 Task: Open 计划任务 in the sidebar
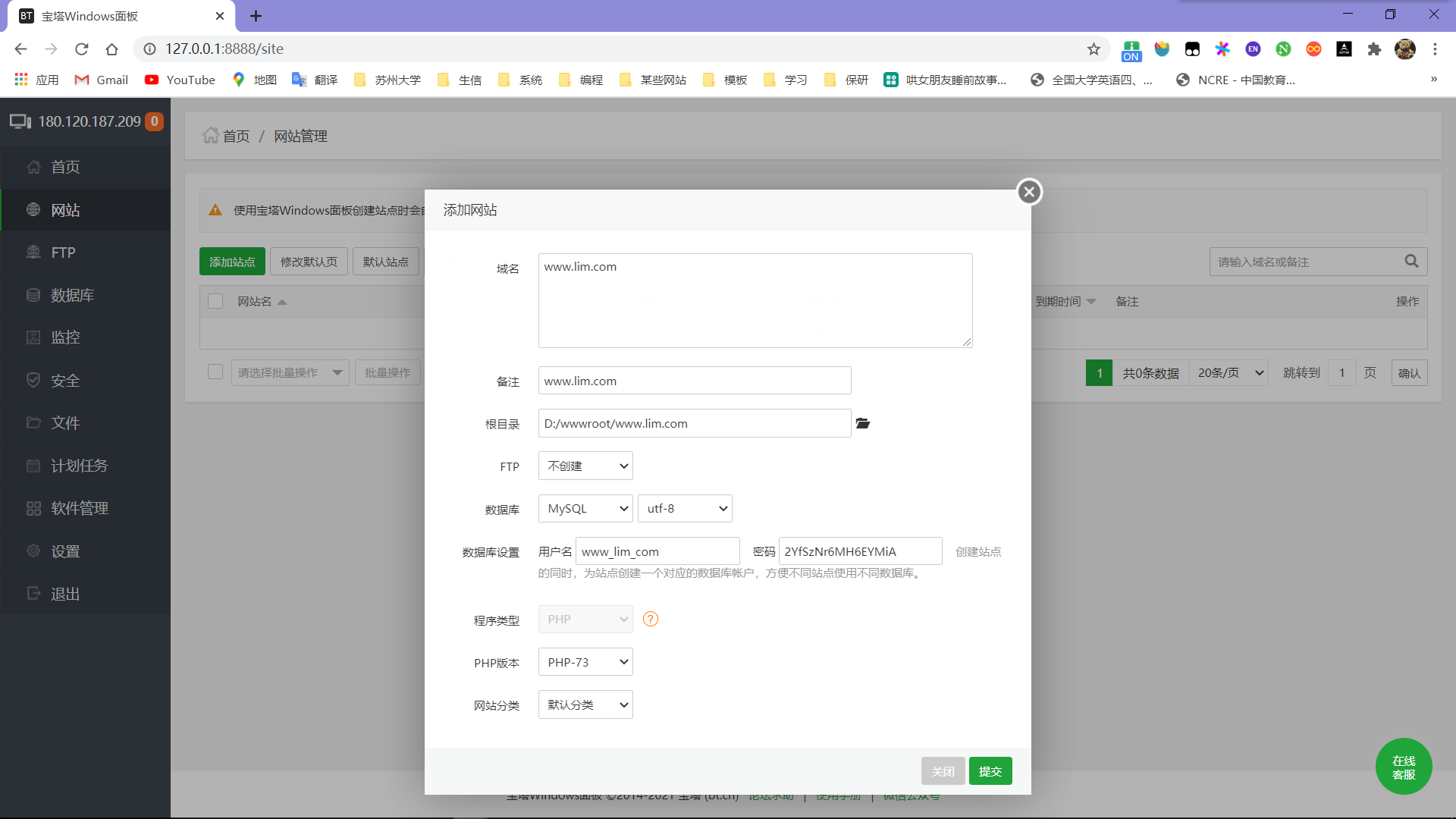85,466
